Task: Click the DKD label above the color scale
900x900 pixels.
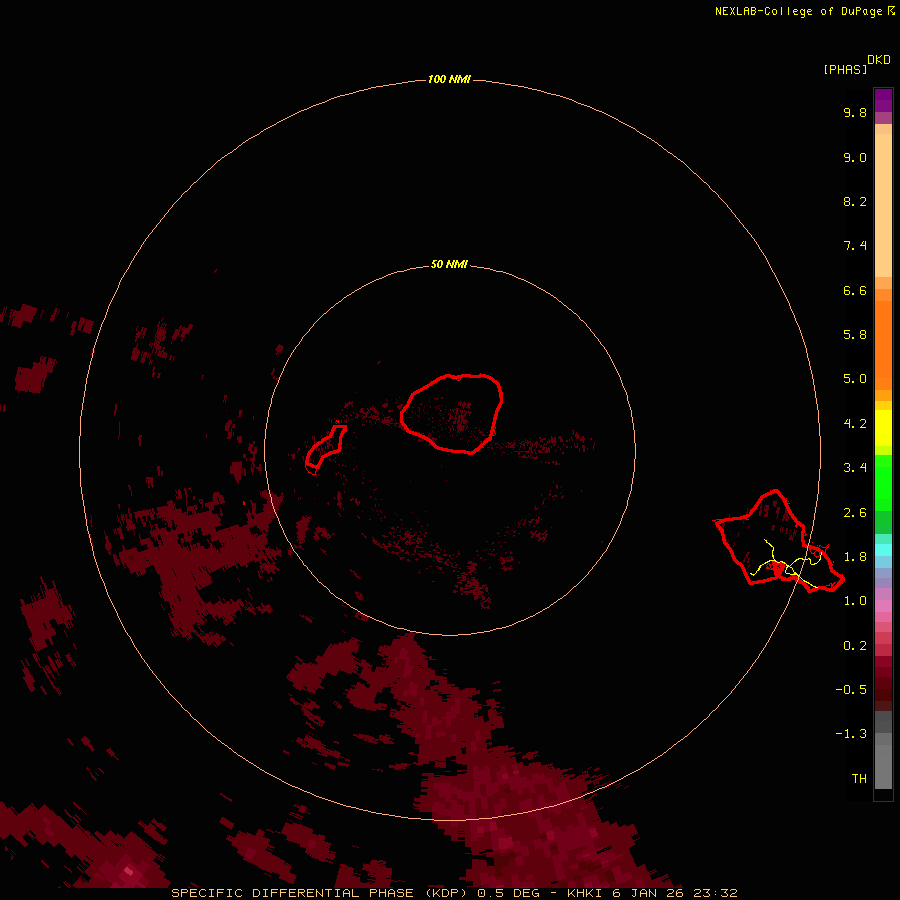Action: point(879,60)
